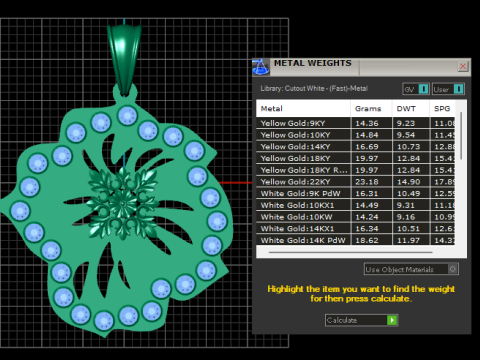The image size is (480, 360).
Task: Sort by the Metal column header
Action: pos(303,109)
